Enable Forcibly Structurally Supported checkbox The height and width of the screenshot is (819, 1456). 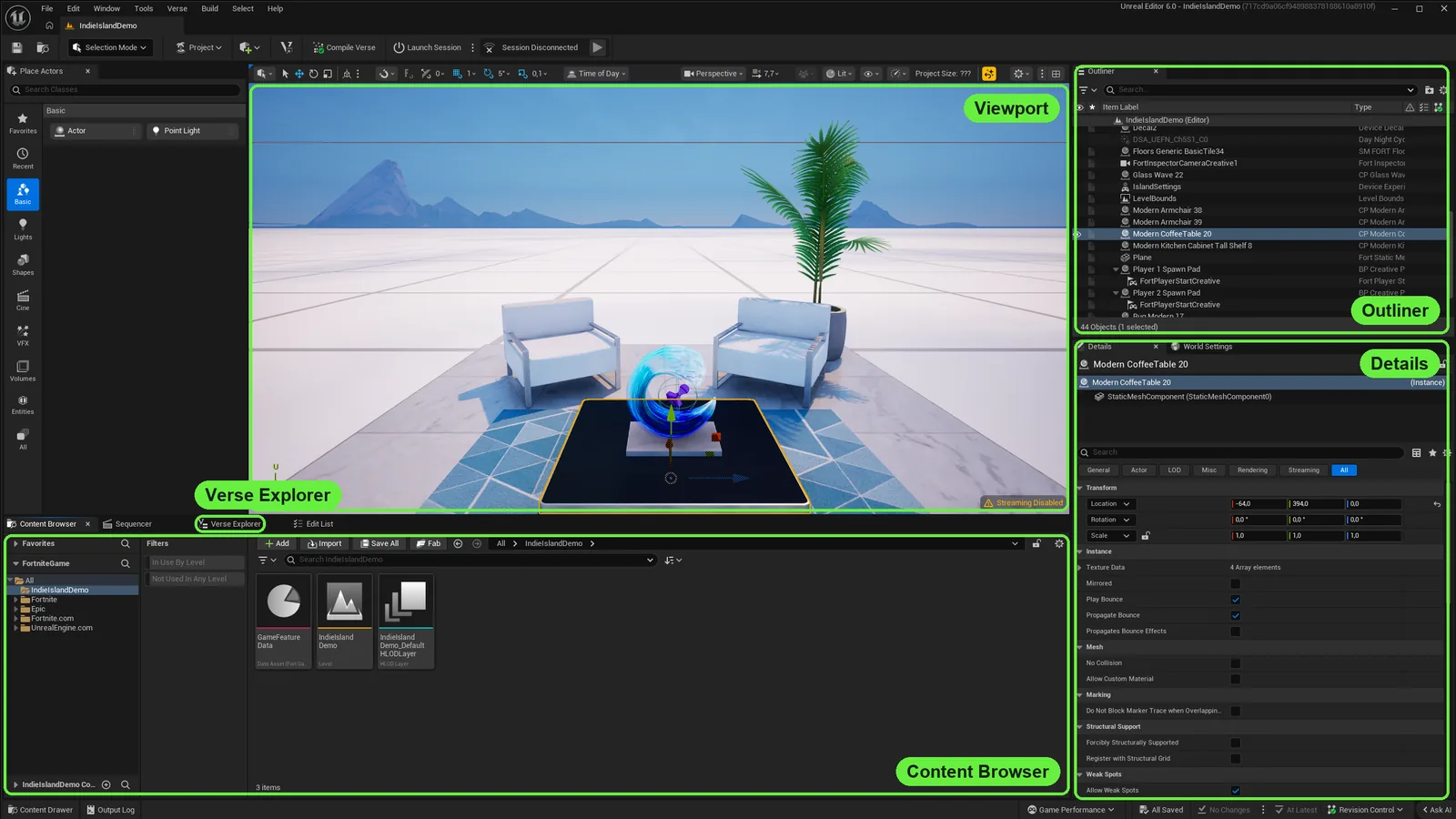click(1235, 743)
